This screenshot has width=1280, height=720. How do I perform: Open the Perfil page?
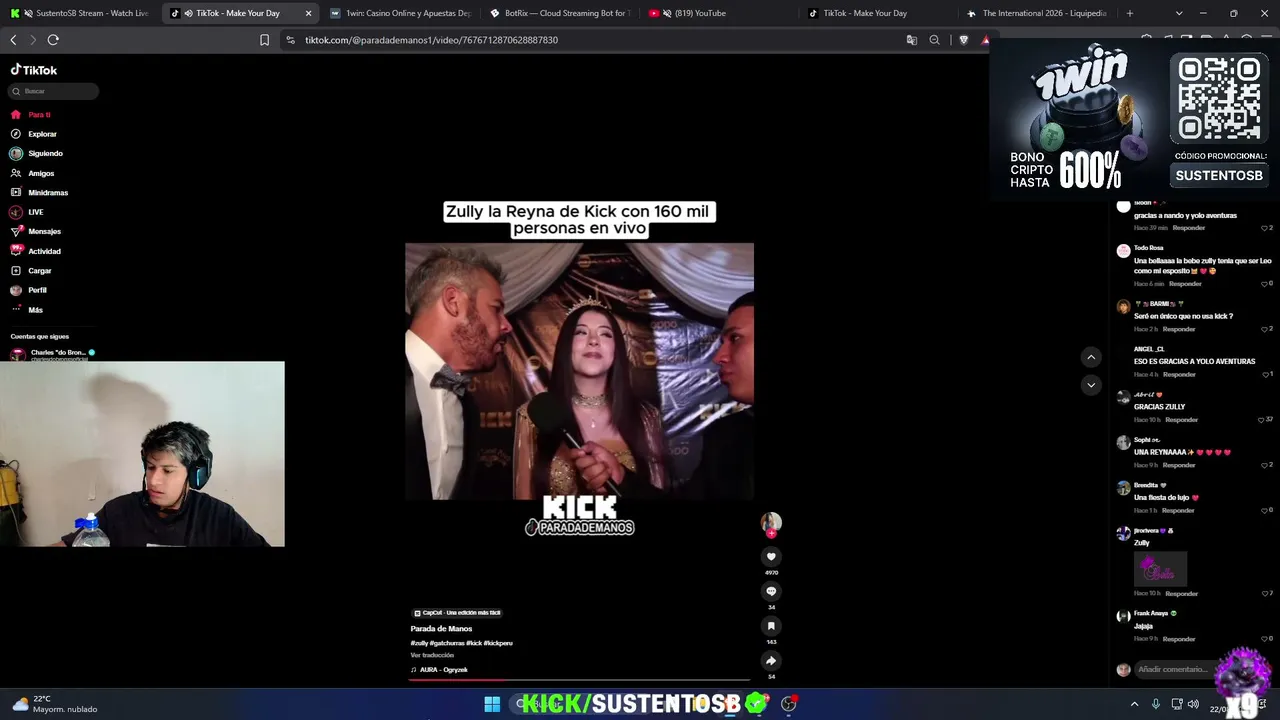pos(28,290)
